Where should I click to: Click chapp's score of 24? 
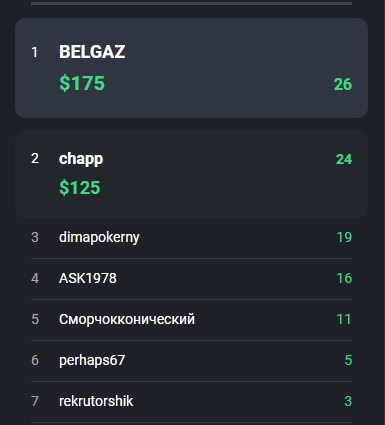344,159
